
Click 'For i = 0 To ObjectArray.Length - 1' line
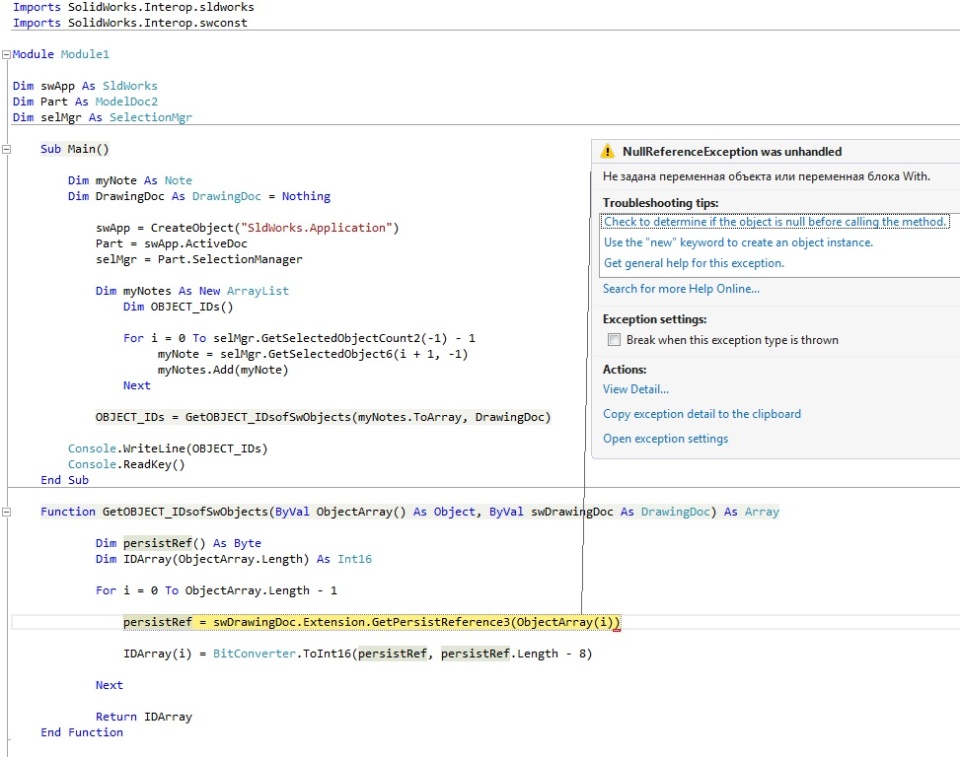(x=216, y=590)
